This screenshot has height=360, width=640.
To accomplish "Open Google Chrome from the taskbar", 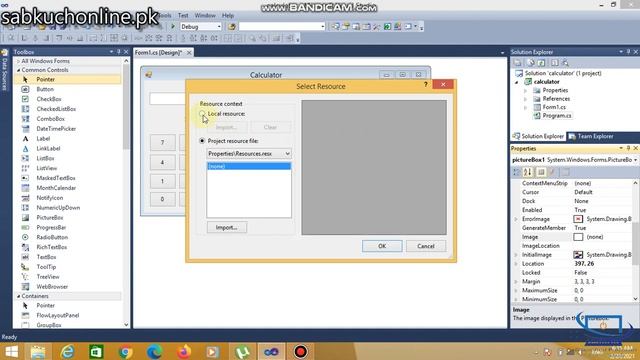I will point(125,351).
